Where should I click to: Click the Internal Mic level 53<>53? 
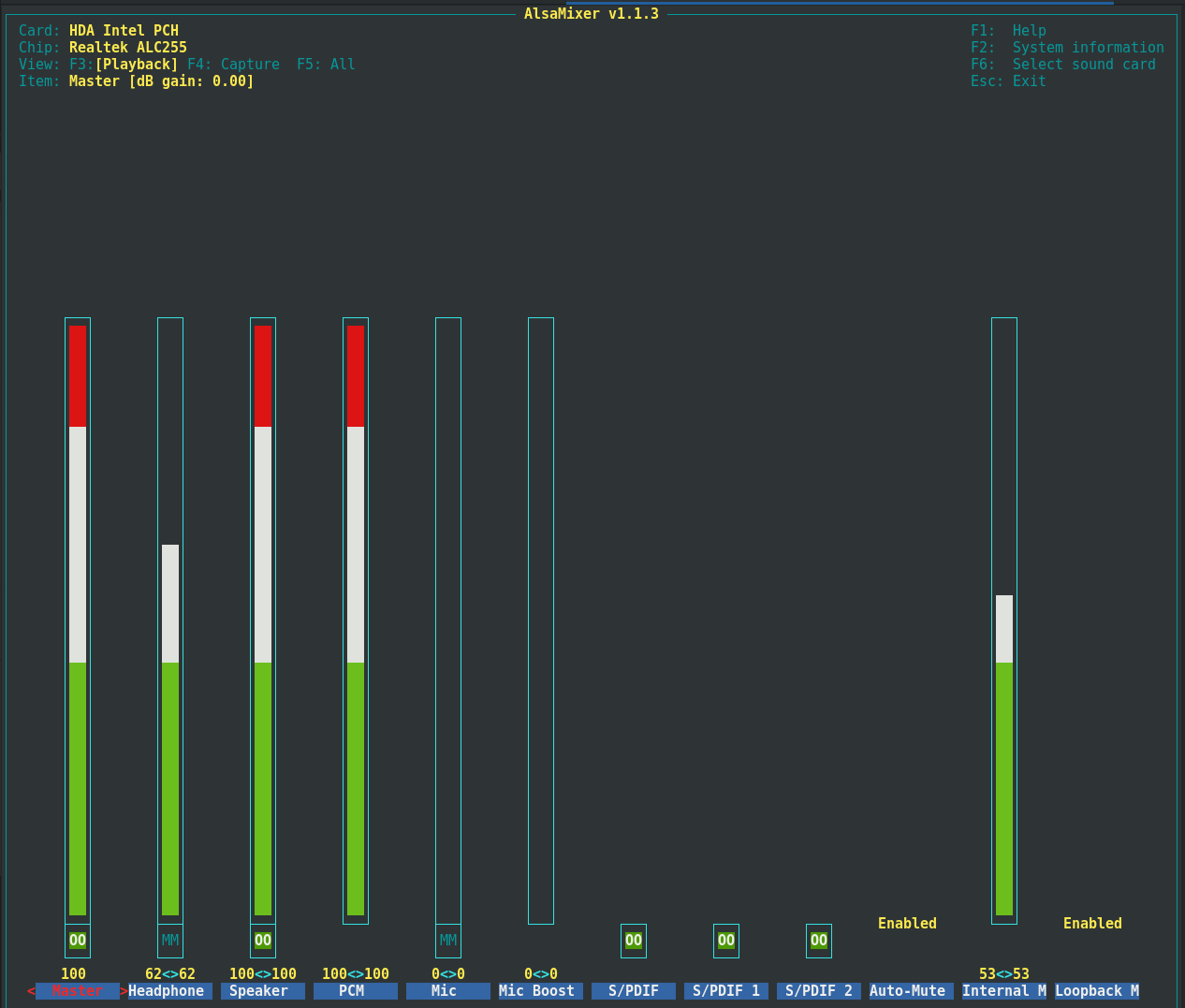(1004, 974)
